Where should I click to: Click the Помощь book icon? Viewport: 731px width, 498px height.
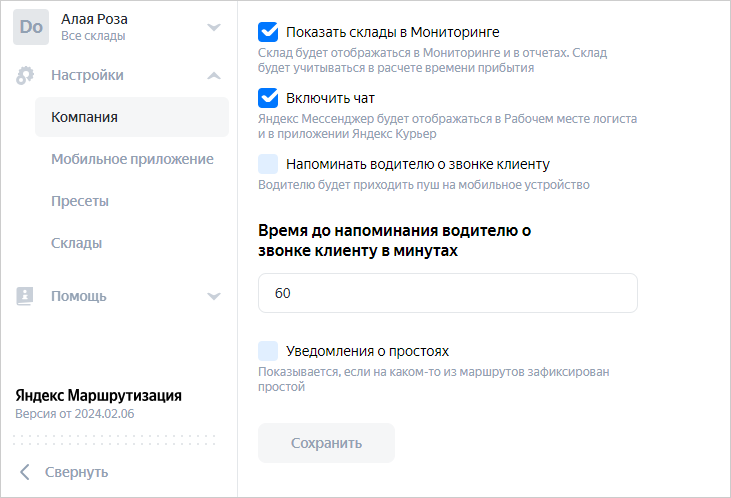(x=26, y=296)
